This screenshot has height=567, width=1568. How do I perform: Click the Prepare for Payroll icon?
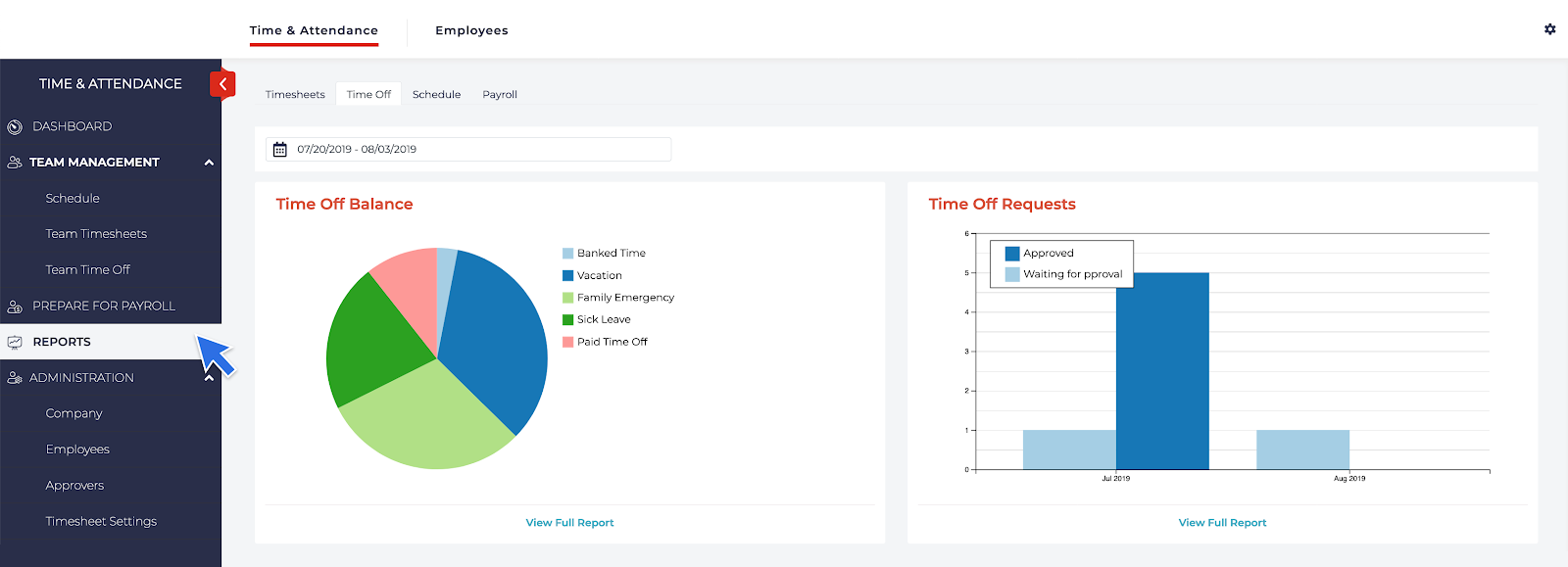click(x=15, y=307)
